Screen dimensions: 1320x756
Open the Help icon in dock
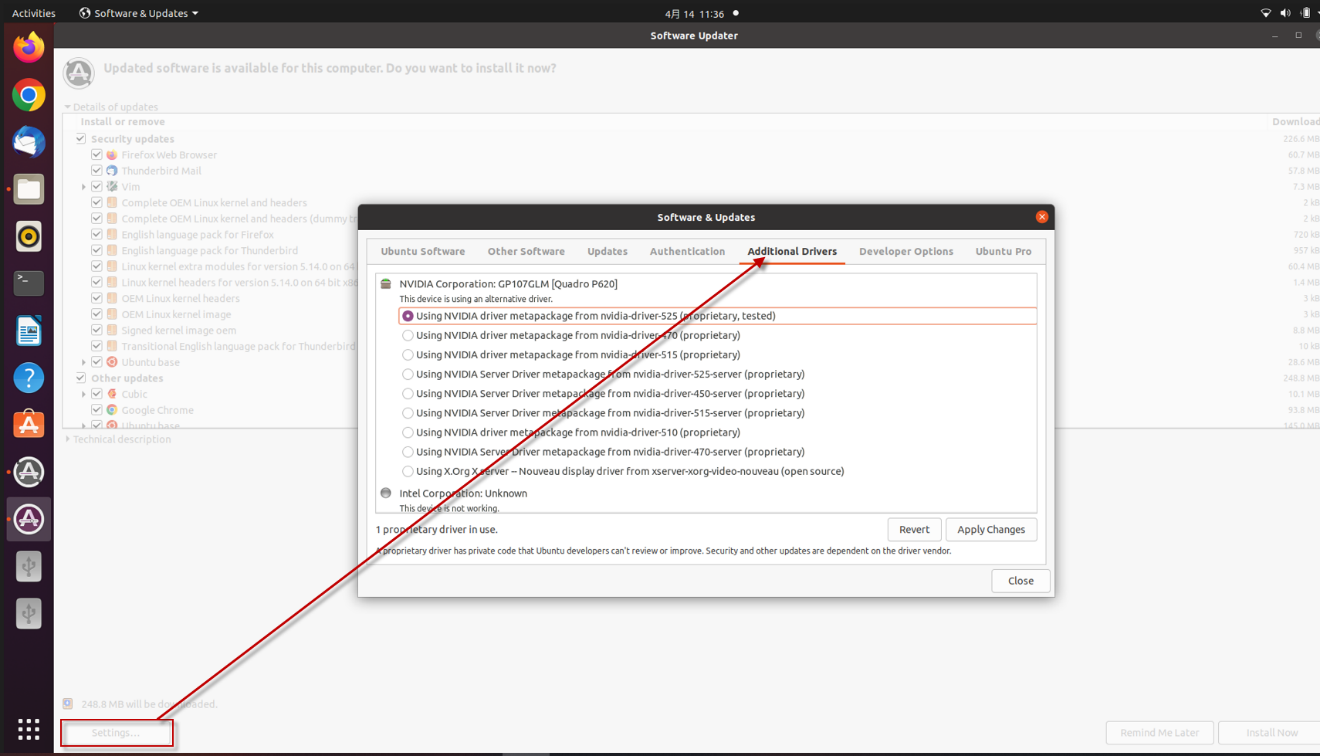(29, 377)
